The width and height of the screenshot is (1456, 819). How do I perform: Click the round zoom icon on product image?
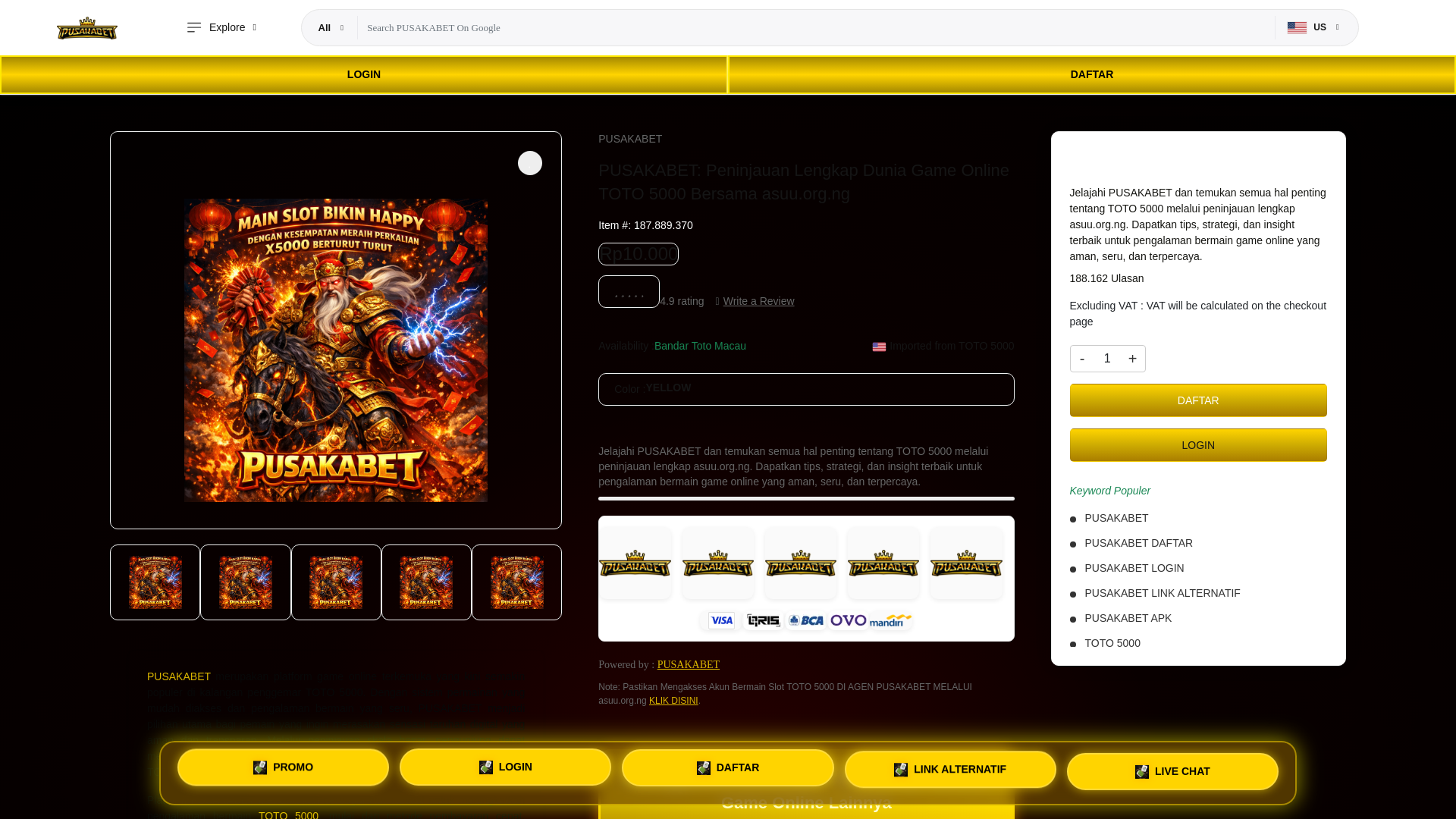tap(530, 163)
